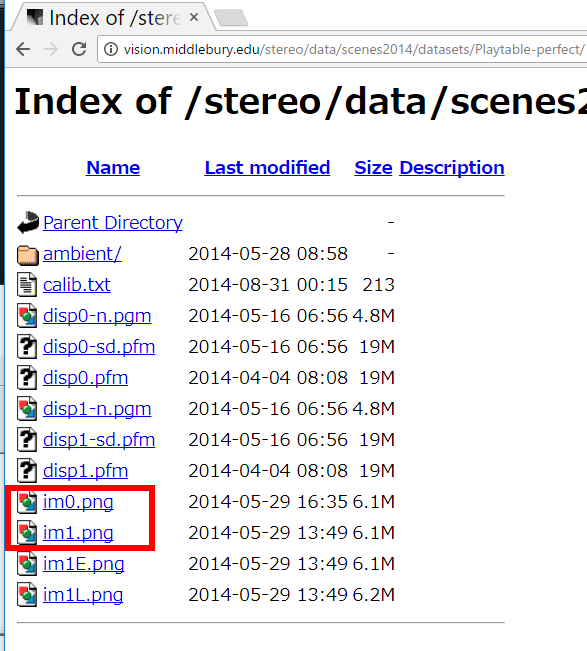Screen dimensions: 587x651
Task: Open im1L.png image link
Action: click(83, 595)
